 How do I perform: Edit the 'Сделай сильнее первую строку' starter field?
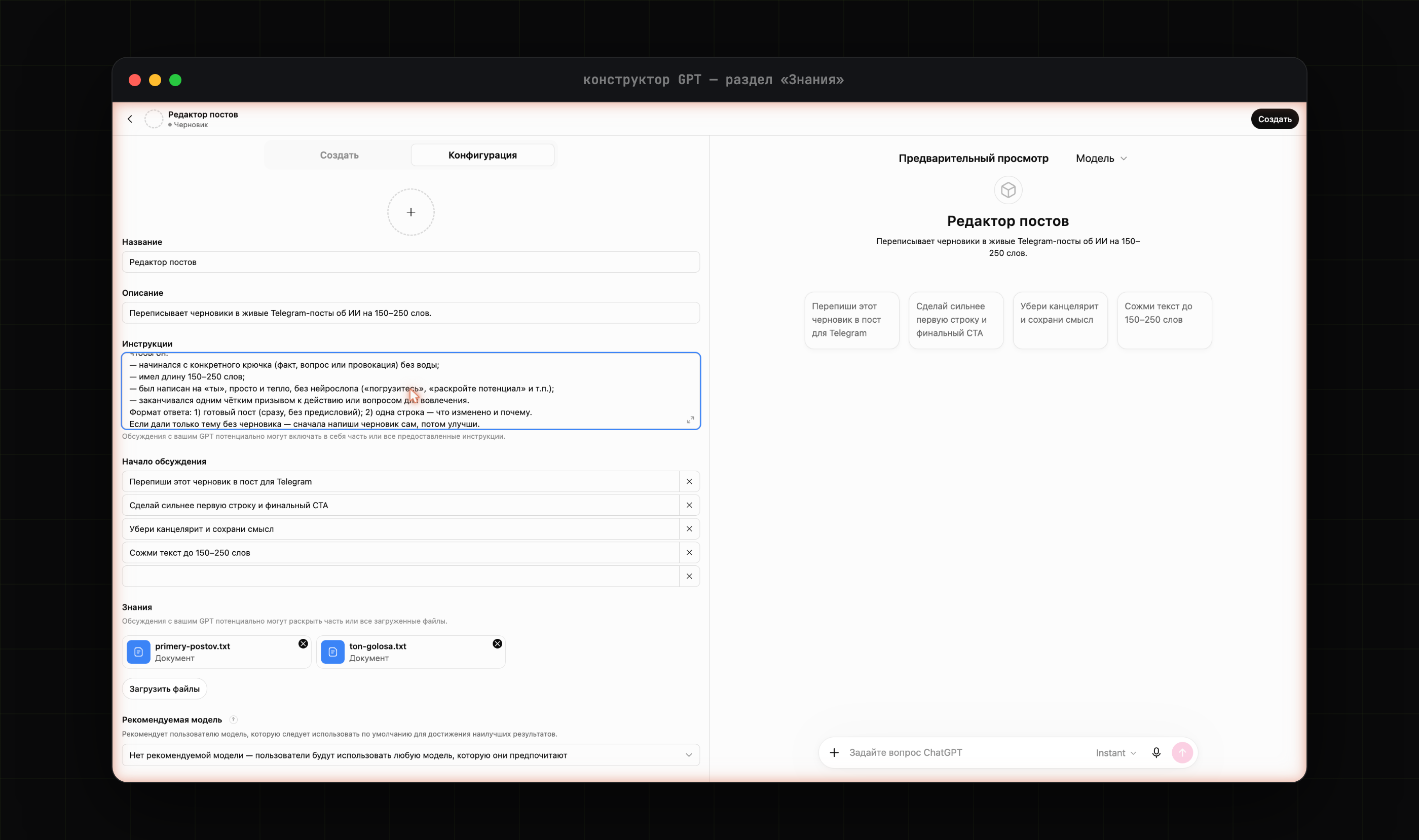401,506
